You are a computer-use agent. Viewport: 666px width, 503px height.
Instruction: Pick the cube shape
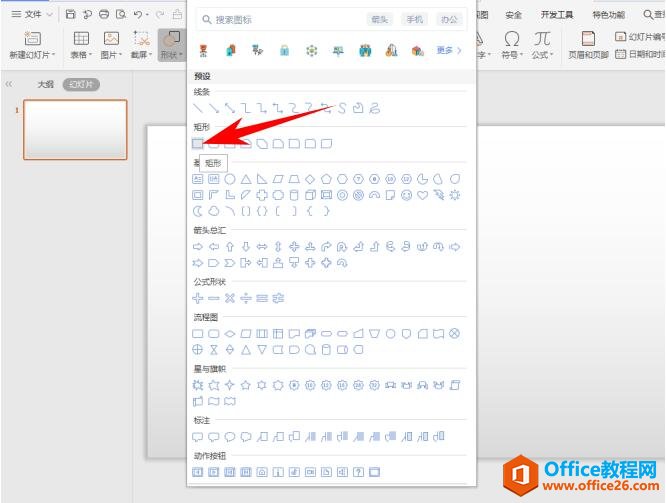point(310,195)
